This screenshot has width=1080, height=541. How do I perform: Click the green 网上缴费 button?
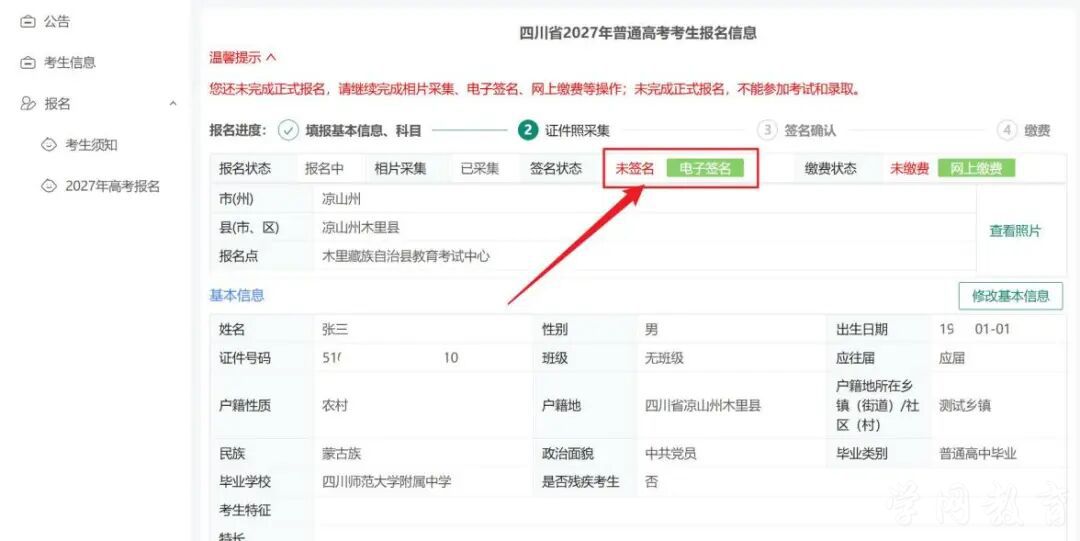click(x=976, y=168)
